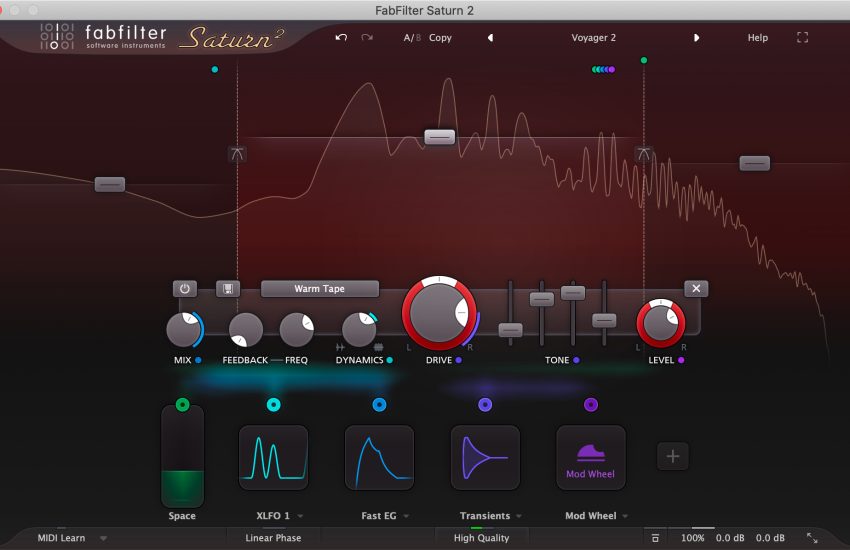Click the third TONE slider handle
Screen dimensions: 850x550
pos(573,293)
